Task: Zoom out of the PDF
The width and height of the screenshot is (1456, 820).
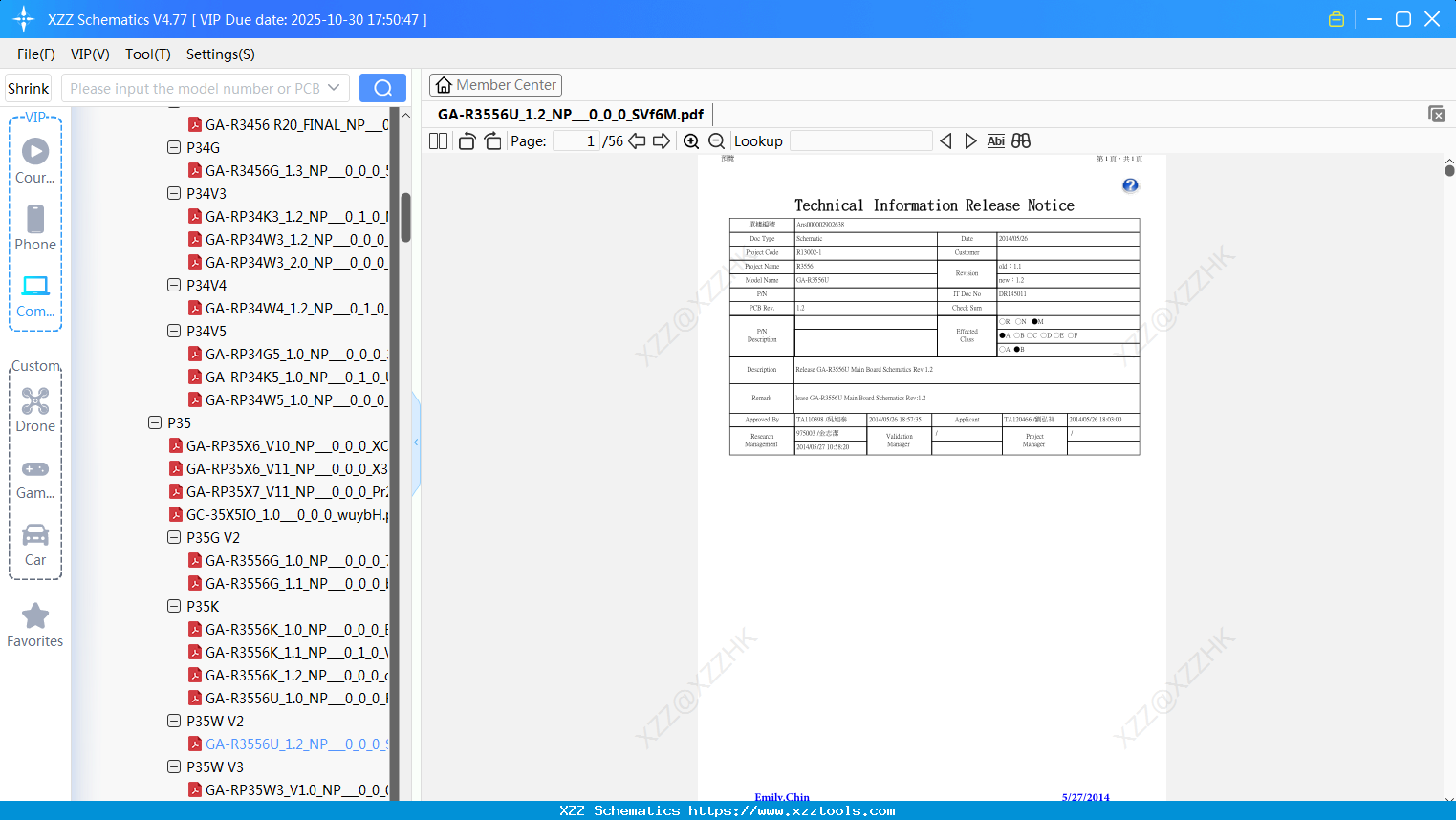Action: 716,141
